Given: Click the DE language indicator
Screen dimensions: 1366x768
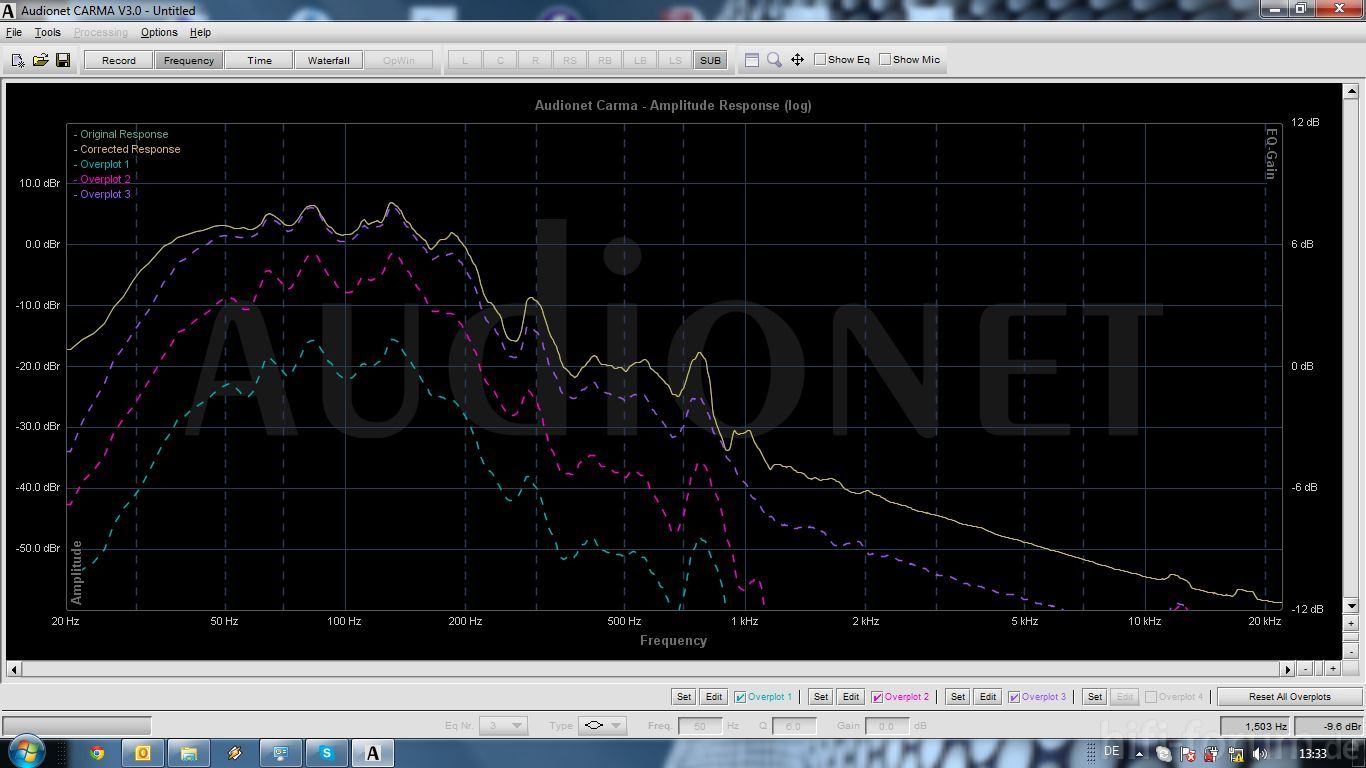Looking at the screenshot, I should pos(1112,751).
